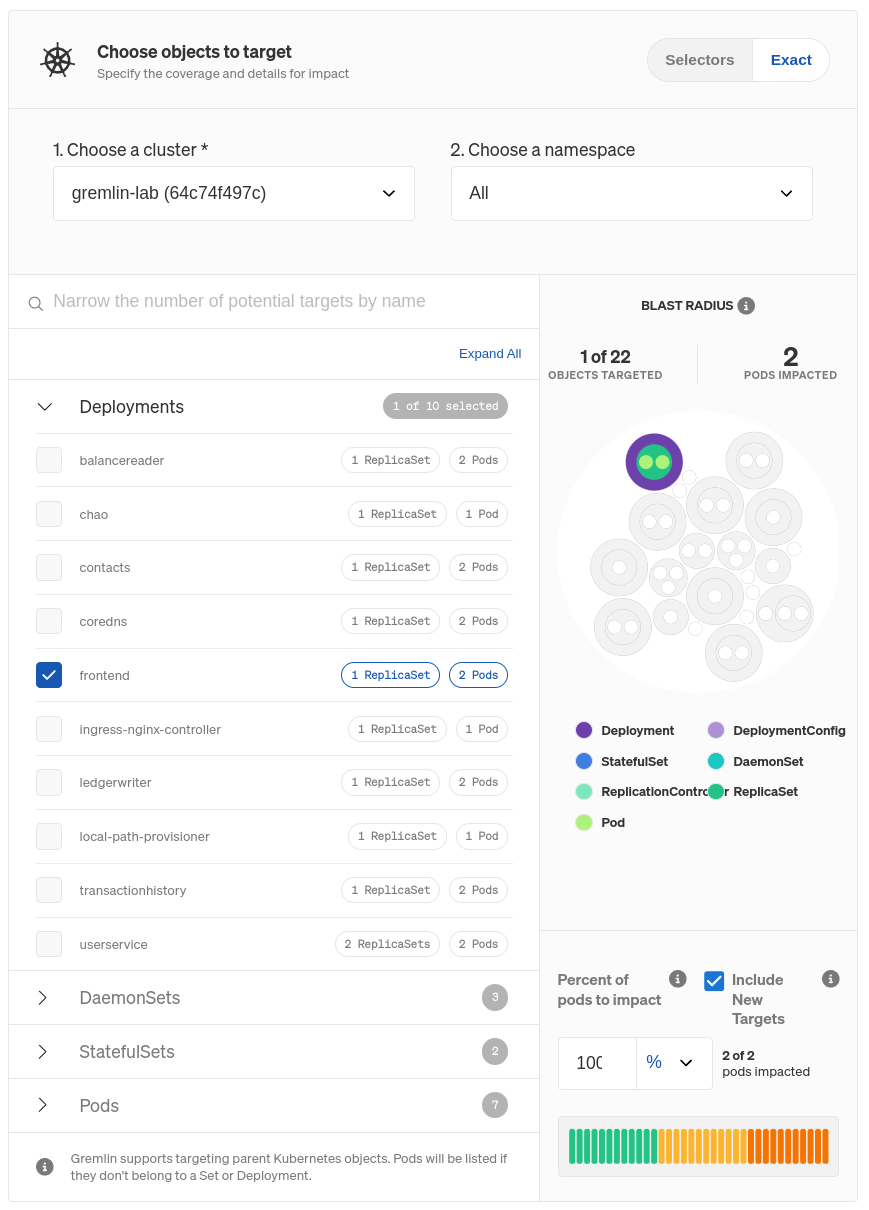Click the ReplicaSet legend green dot
Viewport: 869px width, 1210px height.
716,791
